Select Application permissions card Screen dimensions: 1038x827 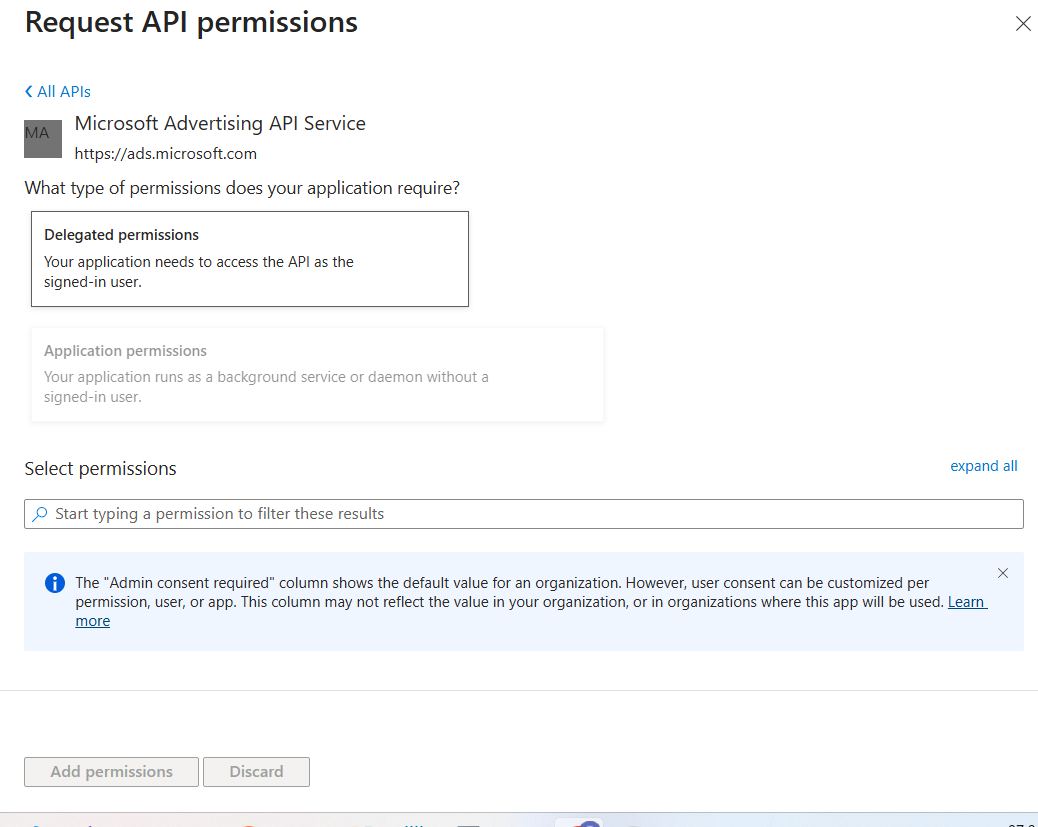[317, 374]
